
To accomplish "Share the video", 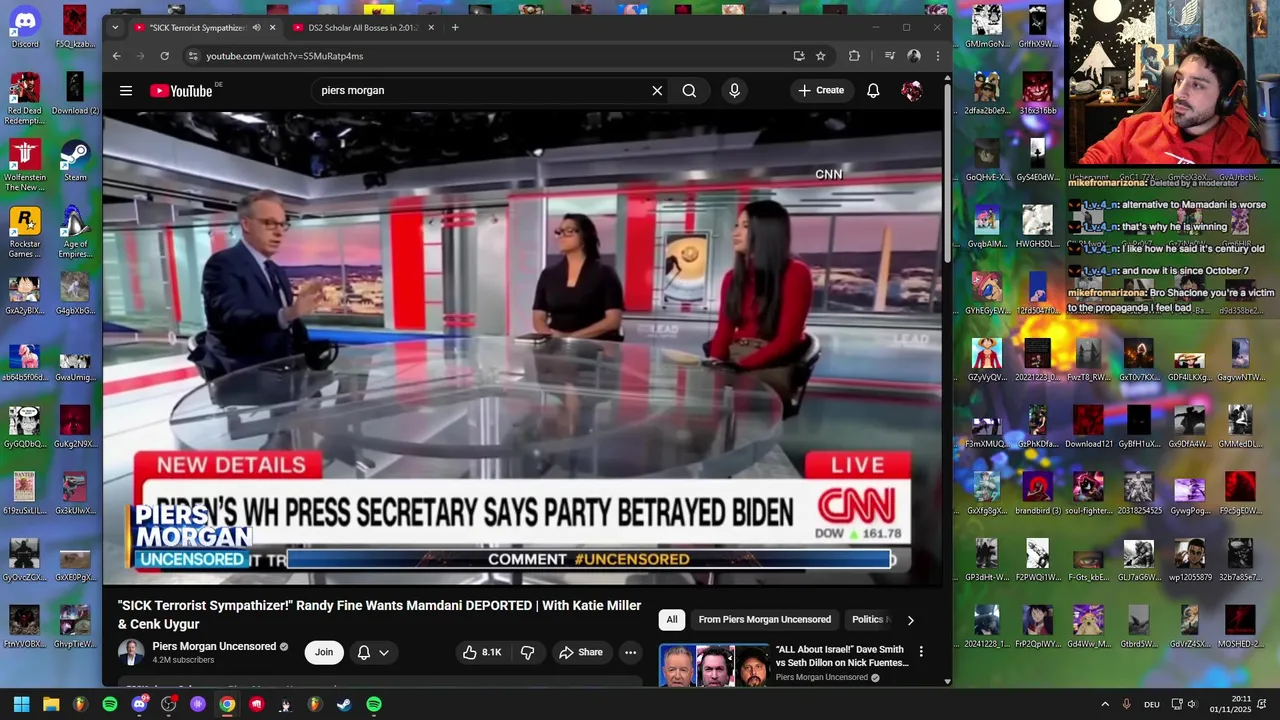I will click(x=581, y=652).
